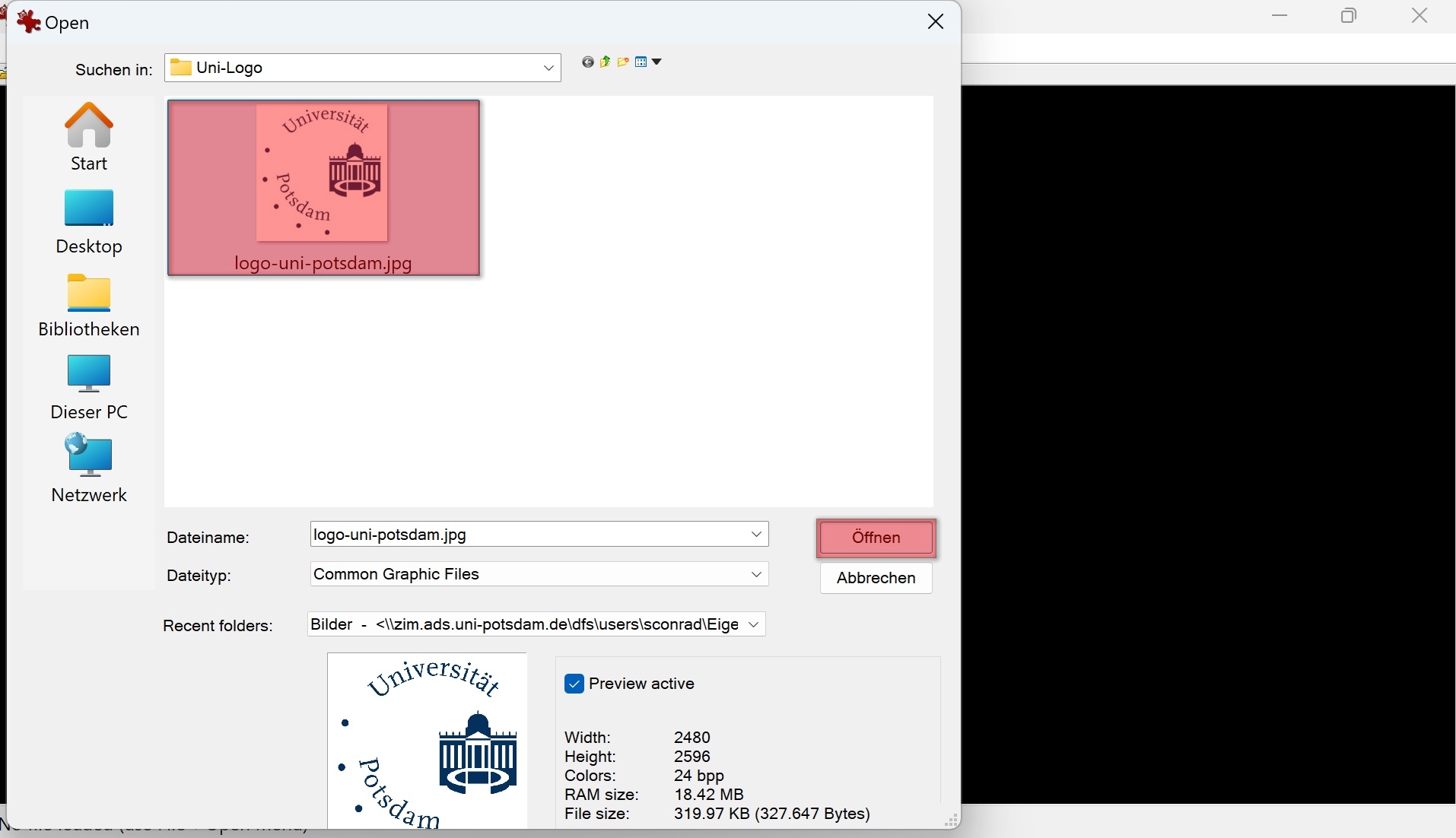Screen dimensions: 1456x838
Task: Click the Colors value 24 bpp
Action: [699, 776]
